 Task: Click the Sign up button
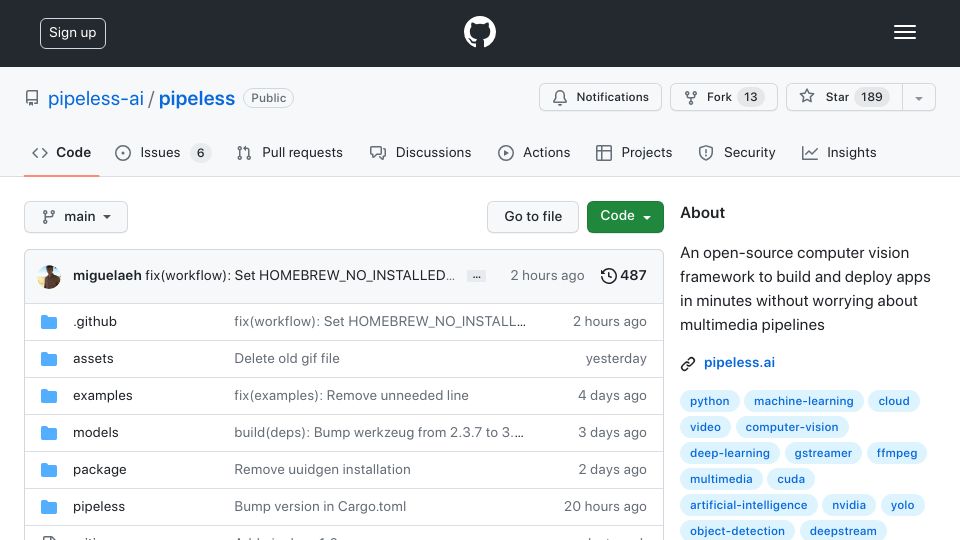point(73,33)
